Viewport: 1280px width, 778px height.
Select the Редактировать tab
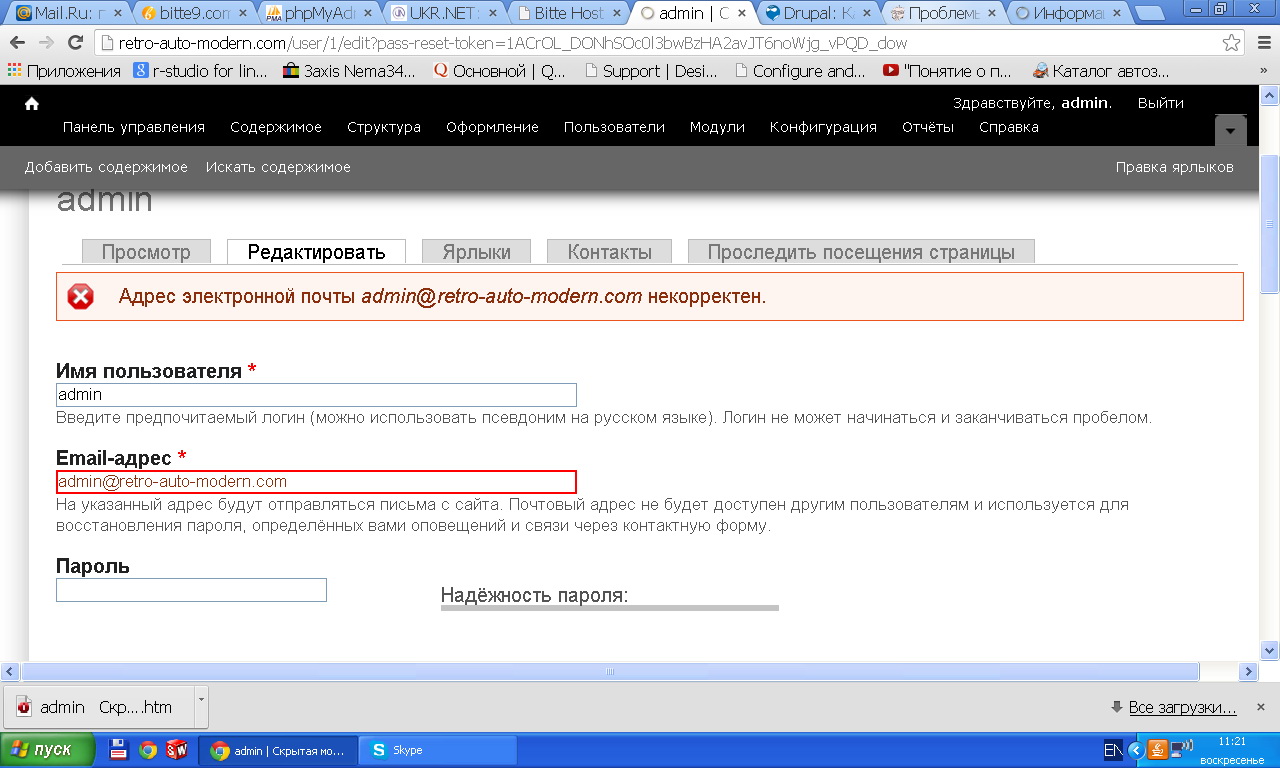coord(316,252)
